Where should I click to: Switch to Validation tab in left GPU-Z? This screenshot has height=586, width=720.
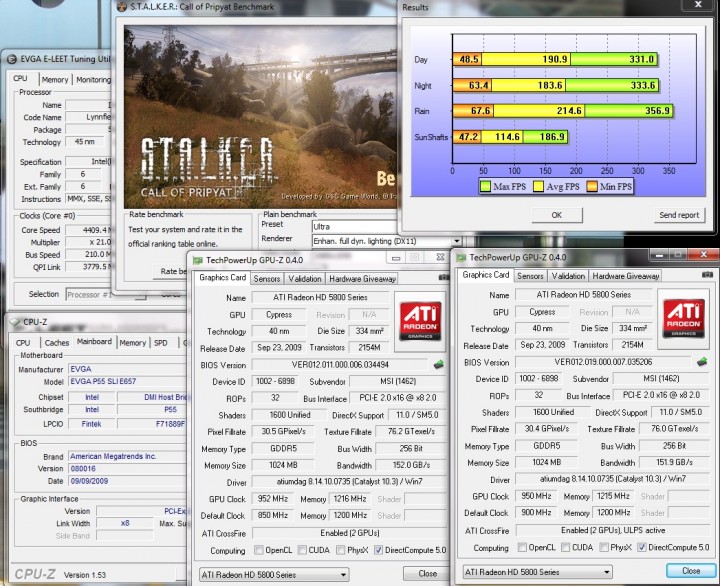[x=304, y=278]
